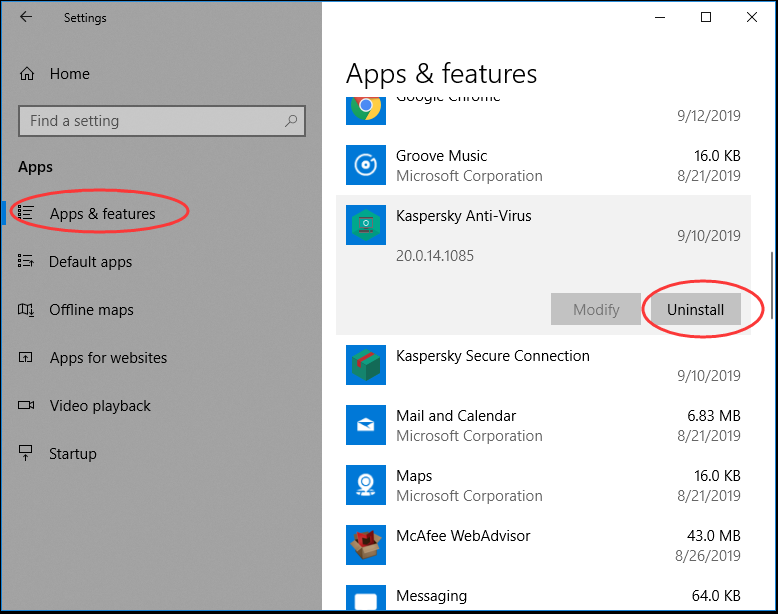The width and height of the screenshot is (778, 614).
Task: Click the Default apps icon
Action: 25,261
